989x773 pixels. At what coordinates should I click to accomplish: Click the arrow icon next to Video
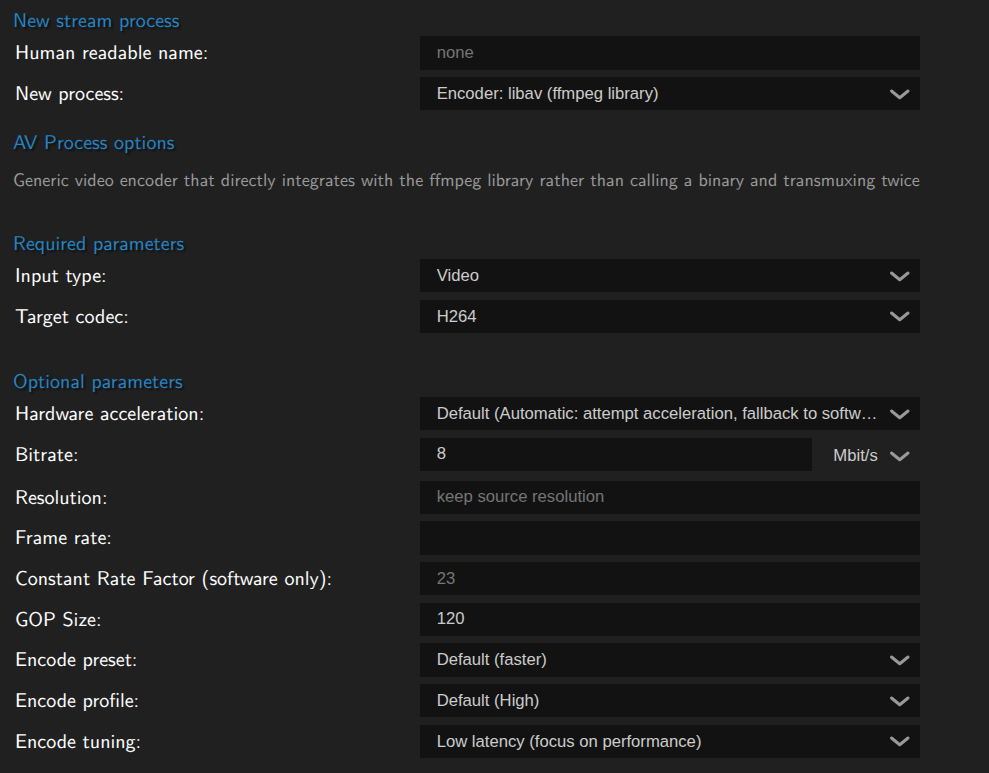pos(898,275)
